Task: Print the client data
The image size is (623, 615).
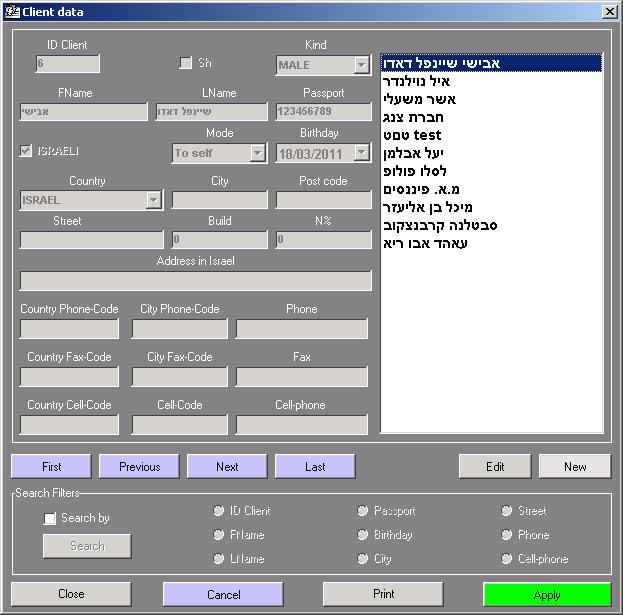Action: (x=383, y=594)
